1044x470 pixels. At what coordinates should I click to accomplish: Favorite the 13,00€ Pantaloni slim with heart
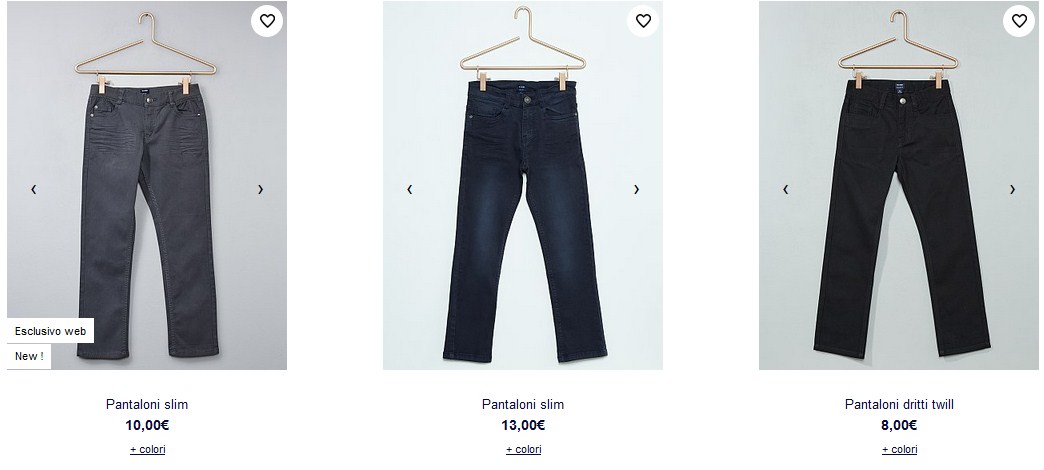[643, 21]
